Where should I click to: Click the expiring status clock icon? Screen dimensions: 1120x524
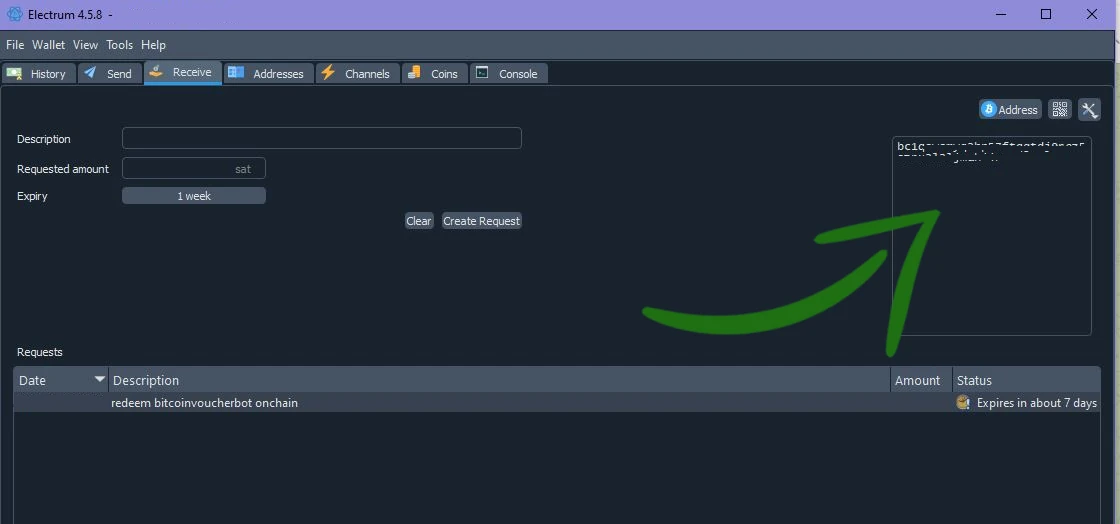coord(963,403)
